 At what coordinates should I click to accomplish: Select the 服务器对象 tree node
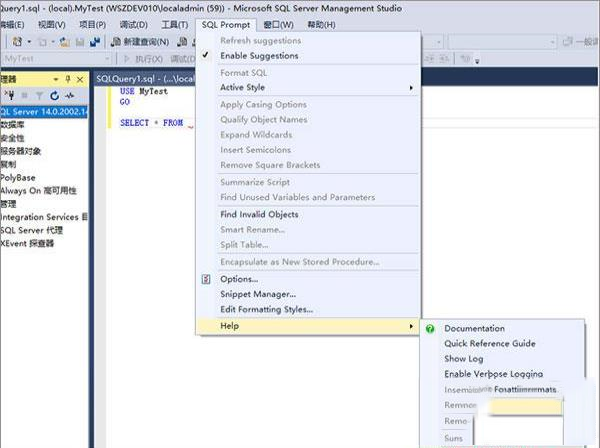[21, 151]
